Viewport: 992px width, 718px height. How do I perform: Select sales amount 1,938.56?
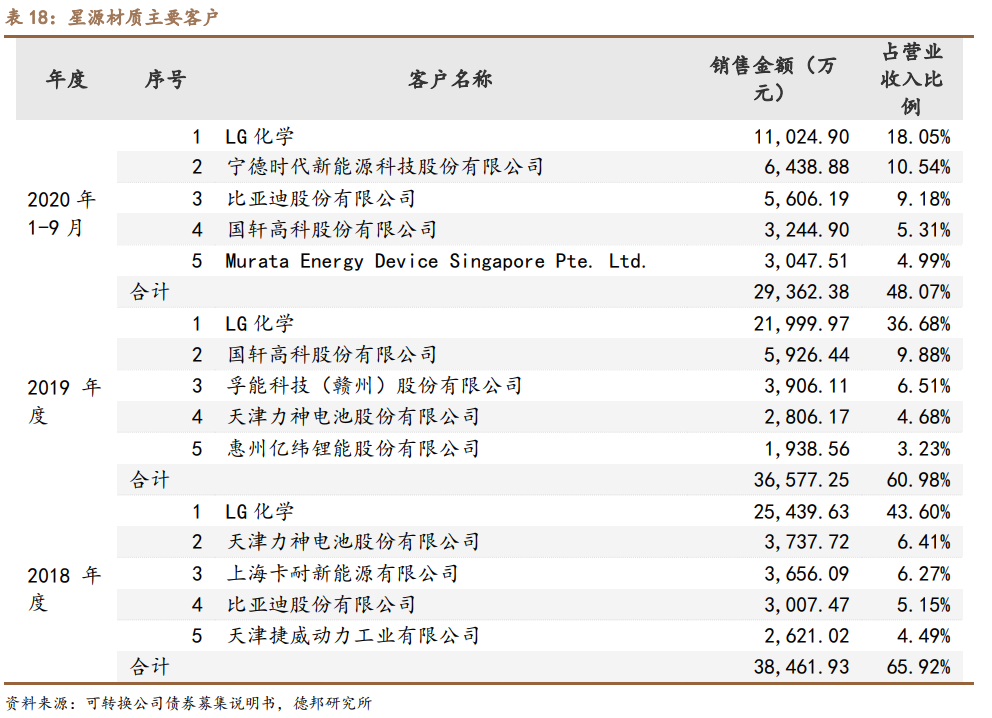806,449
